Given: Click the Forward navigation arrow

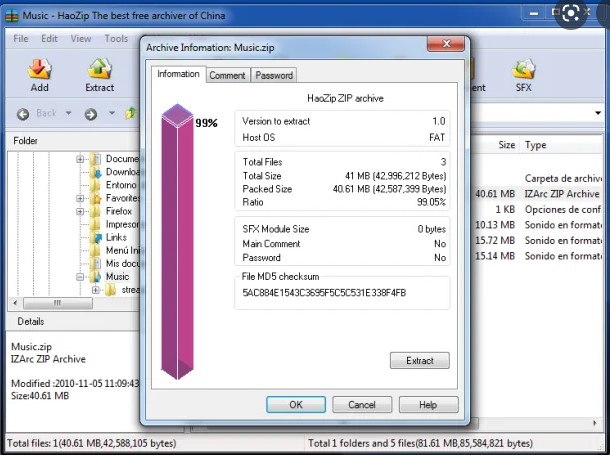Looking at the screenshot, I should coord(91,114).
